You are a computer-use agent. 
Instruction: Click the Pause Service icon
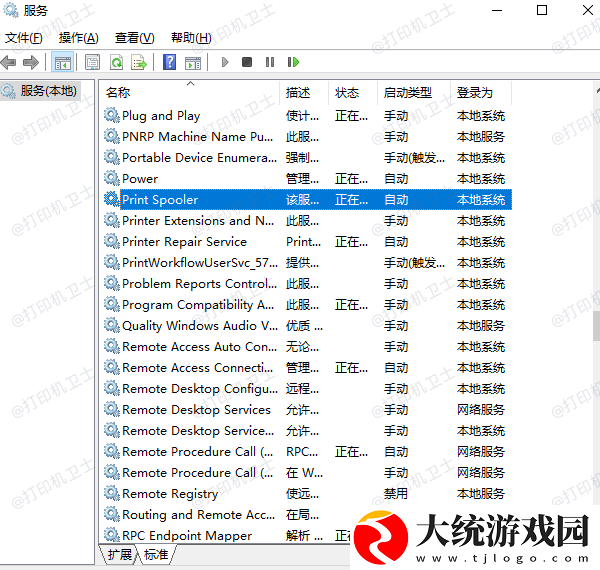[x=270, y=62]
